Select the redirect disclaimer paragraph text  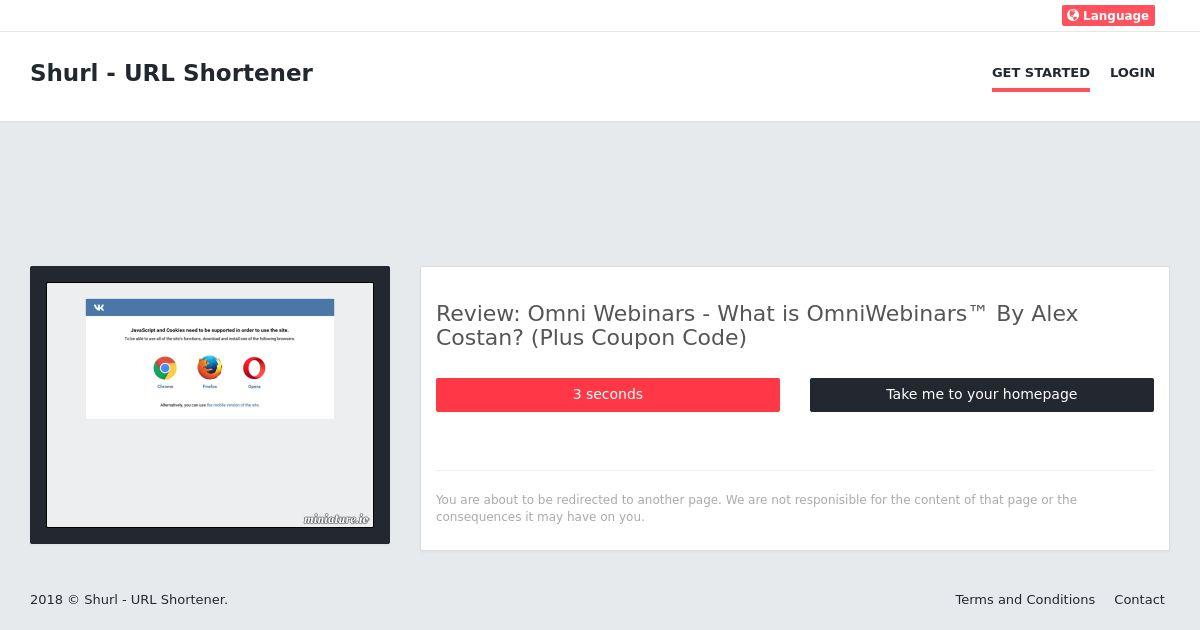tap(757, 508)
